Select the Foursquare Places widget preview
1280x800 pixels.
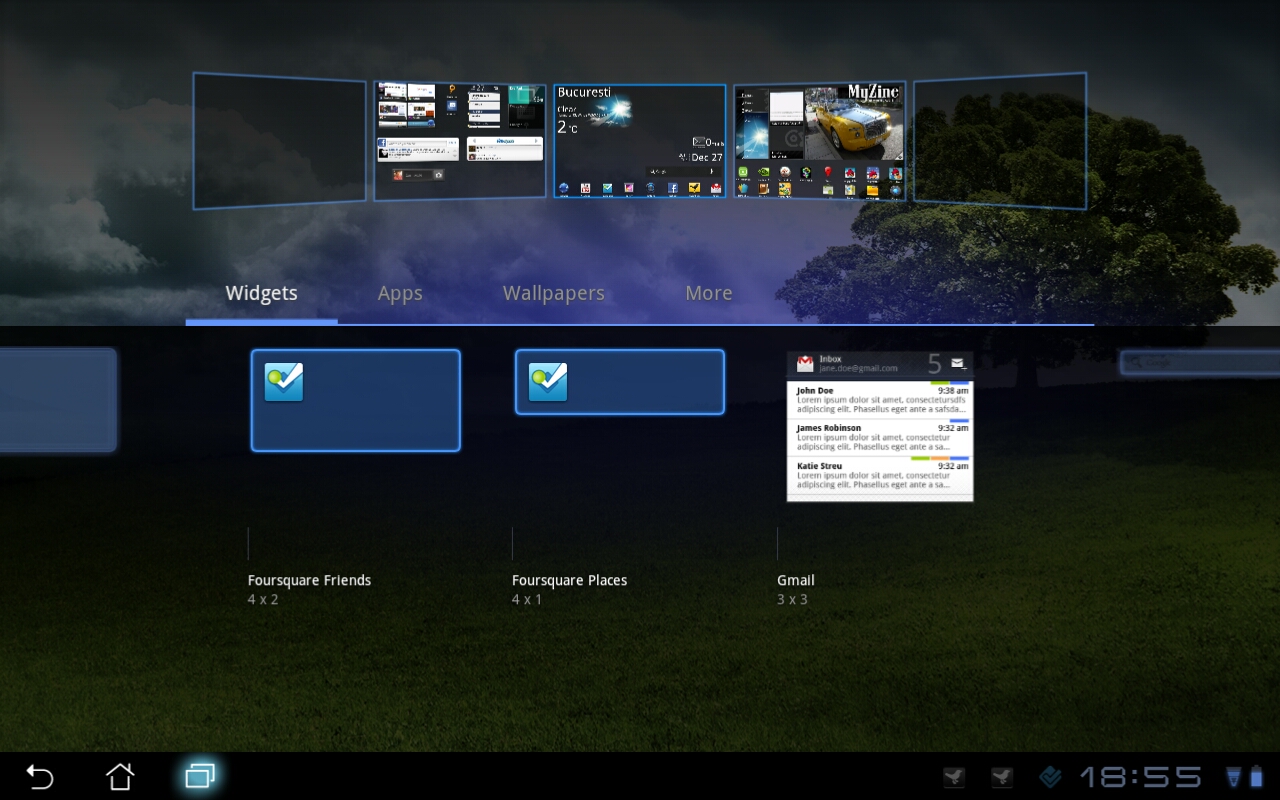click(620, 381)
